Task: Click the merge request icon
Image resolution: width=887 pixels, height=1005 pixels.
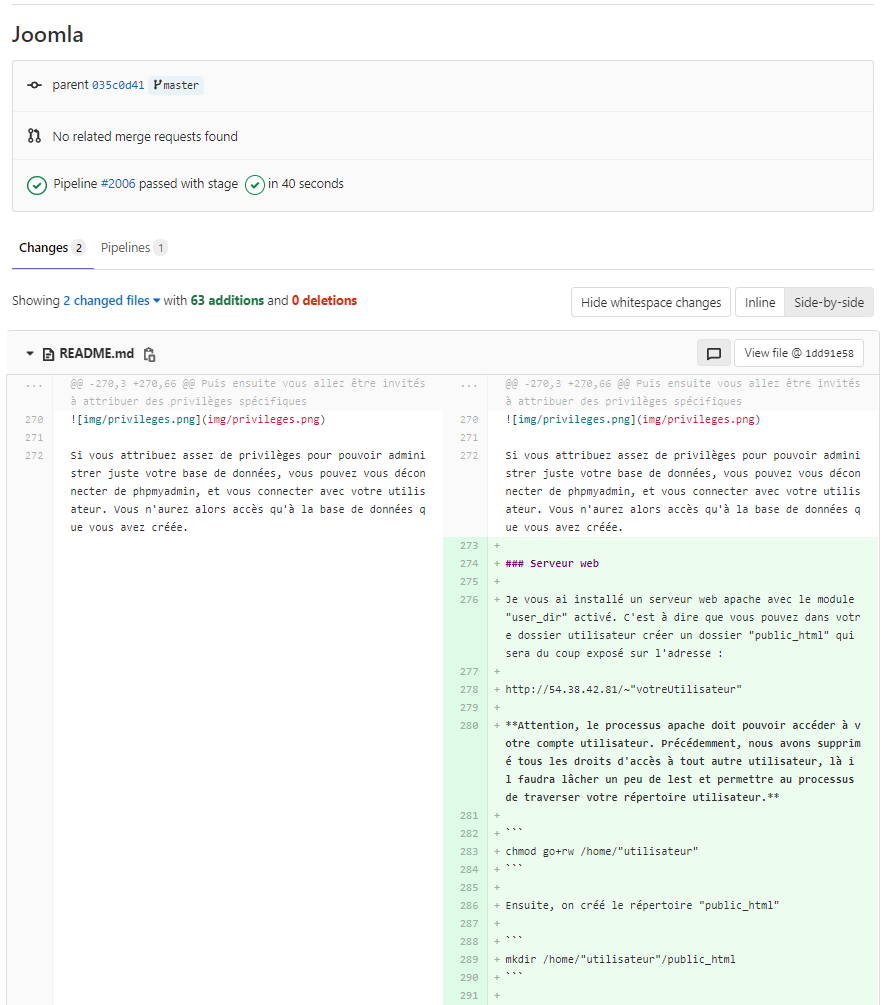Action: pyautogui.click(x=35, y=136)
